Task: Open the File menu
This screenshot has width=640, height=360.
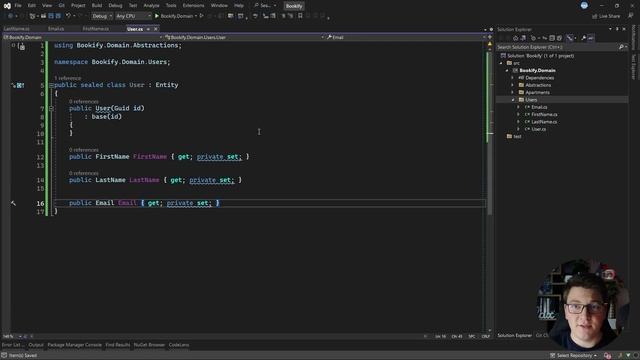Action: (x=18, y=6)
